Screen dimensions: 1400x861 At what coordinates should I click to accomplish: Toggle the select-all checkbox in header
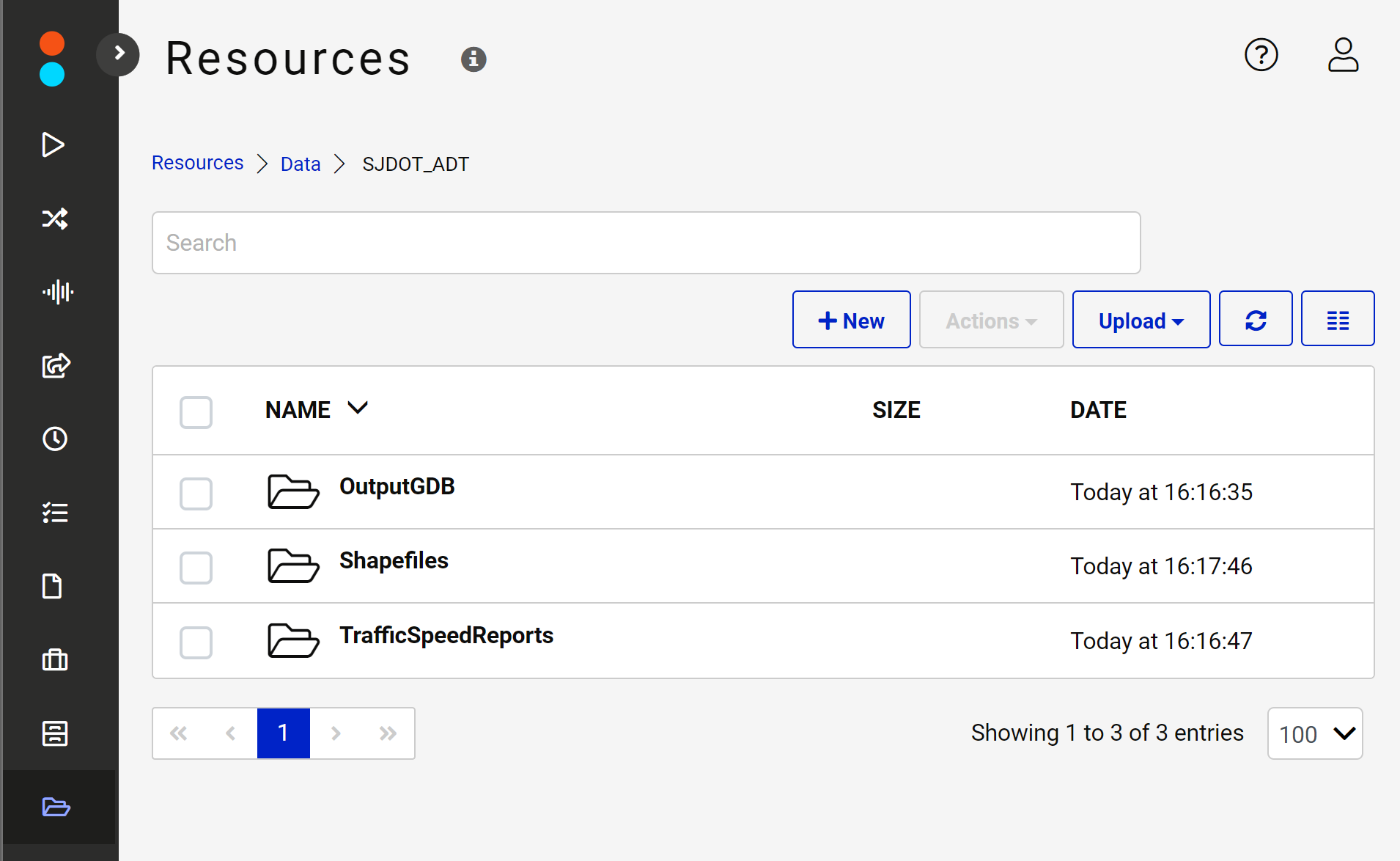[x=196, y=412]
